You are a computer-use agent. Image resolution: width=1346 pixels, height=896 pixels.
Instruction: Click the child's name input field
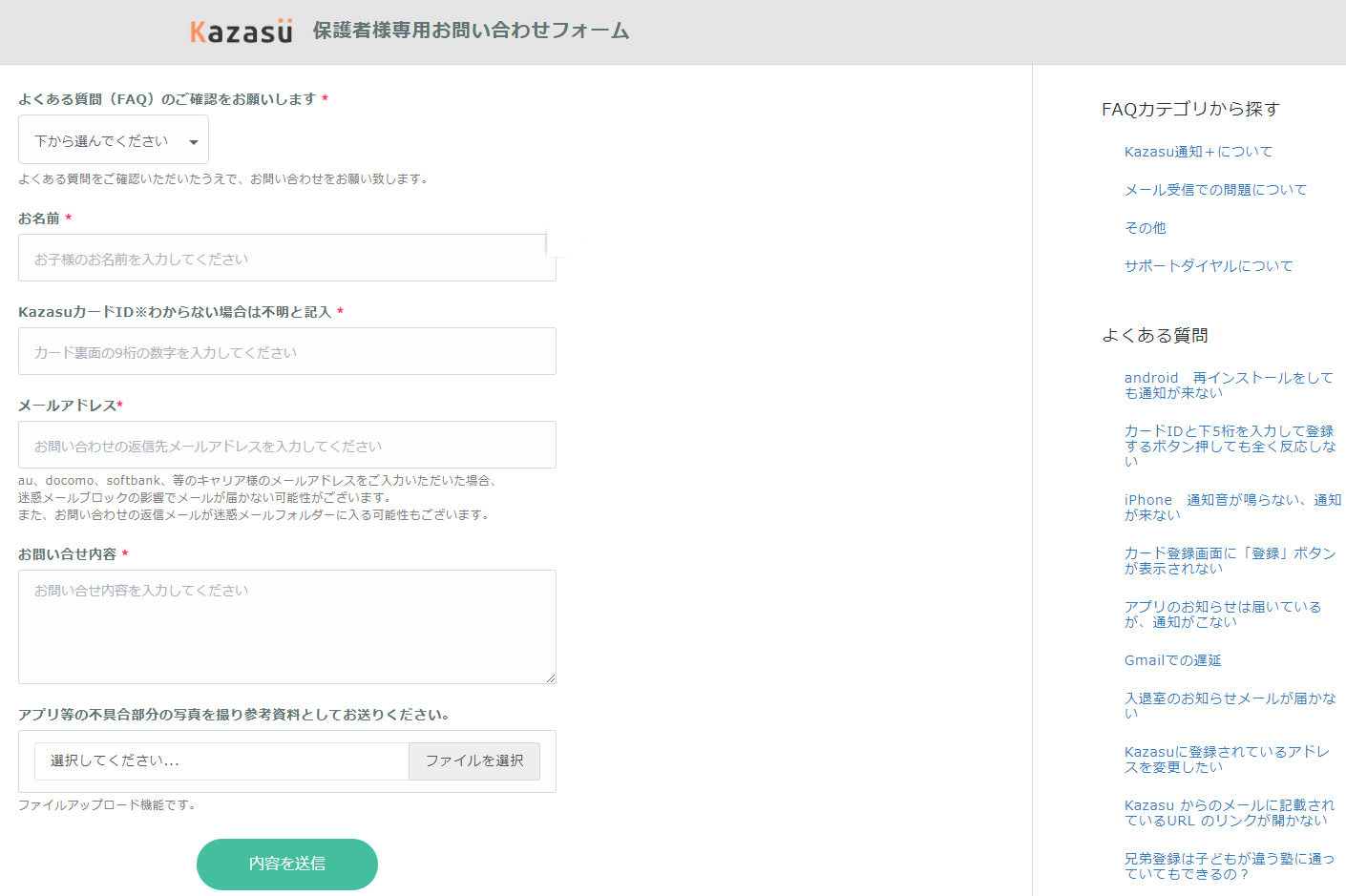pos(286,259)
